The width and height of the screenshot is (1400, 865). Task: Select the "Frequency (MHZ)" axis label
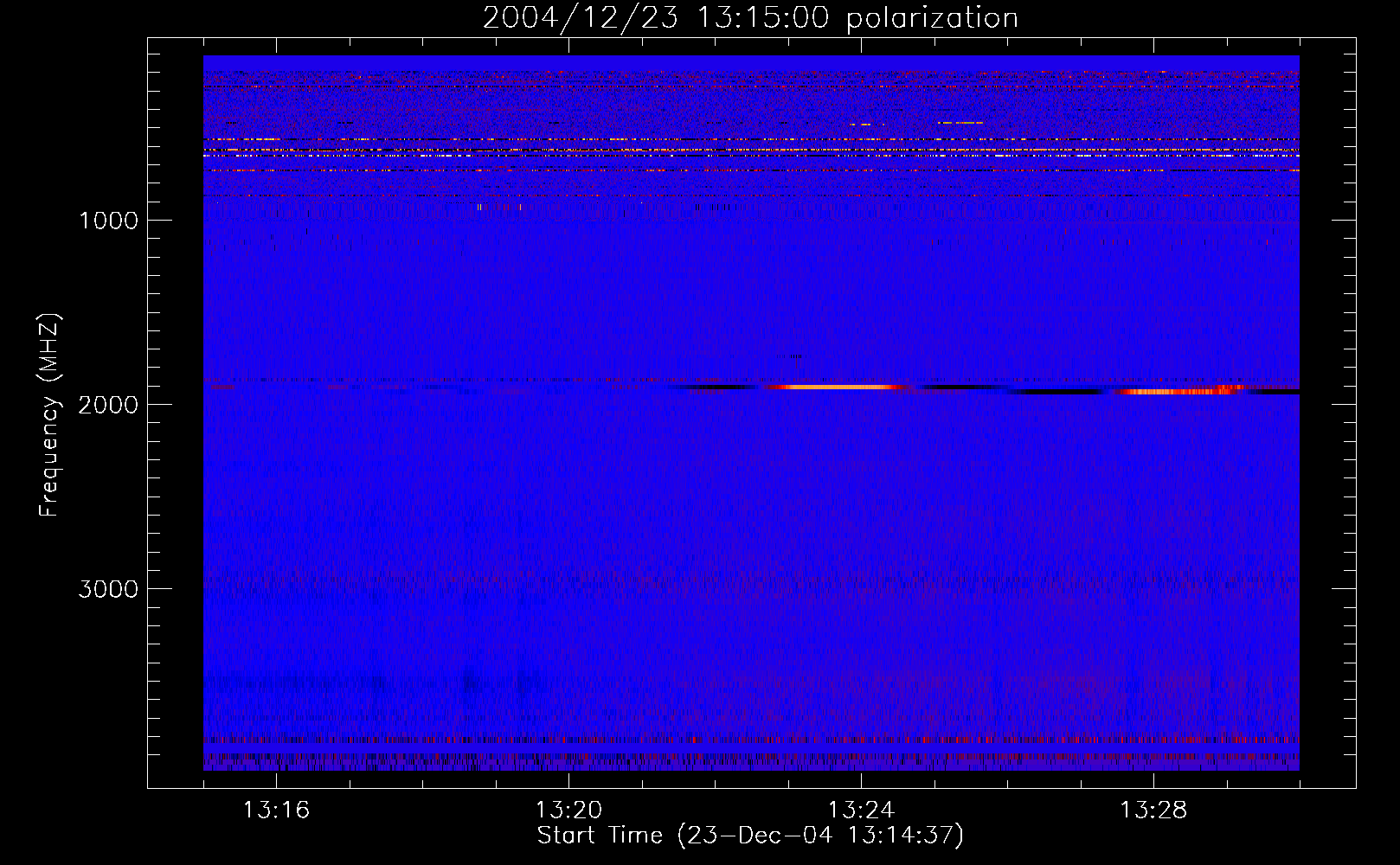49,415
